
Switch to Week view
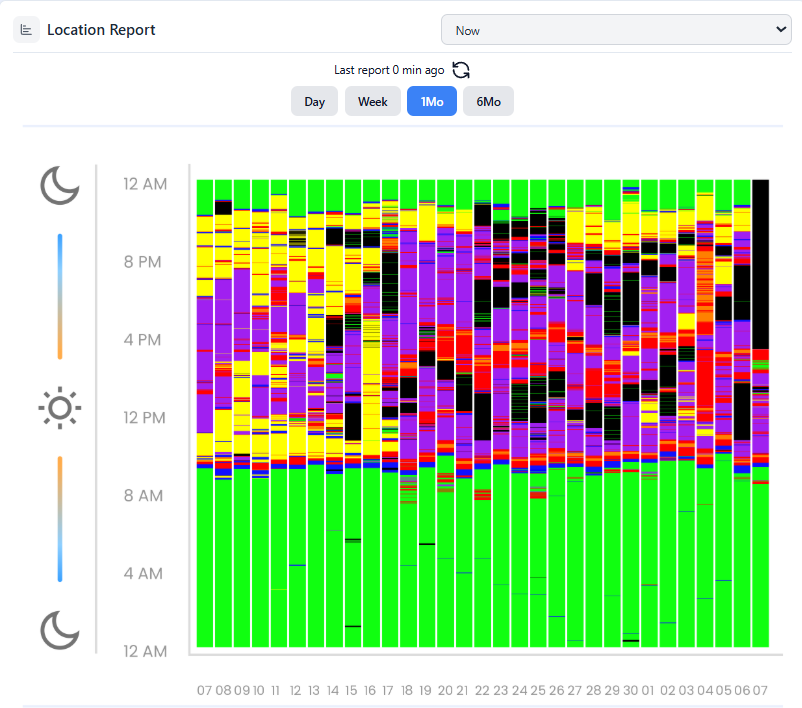373,102
